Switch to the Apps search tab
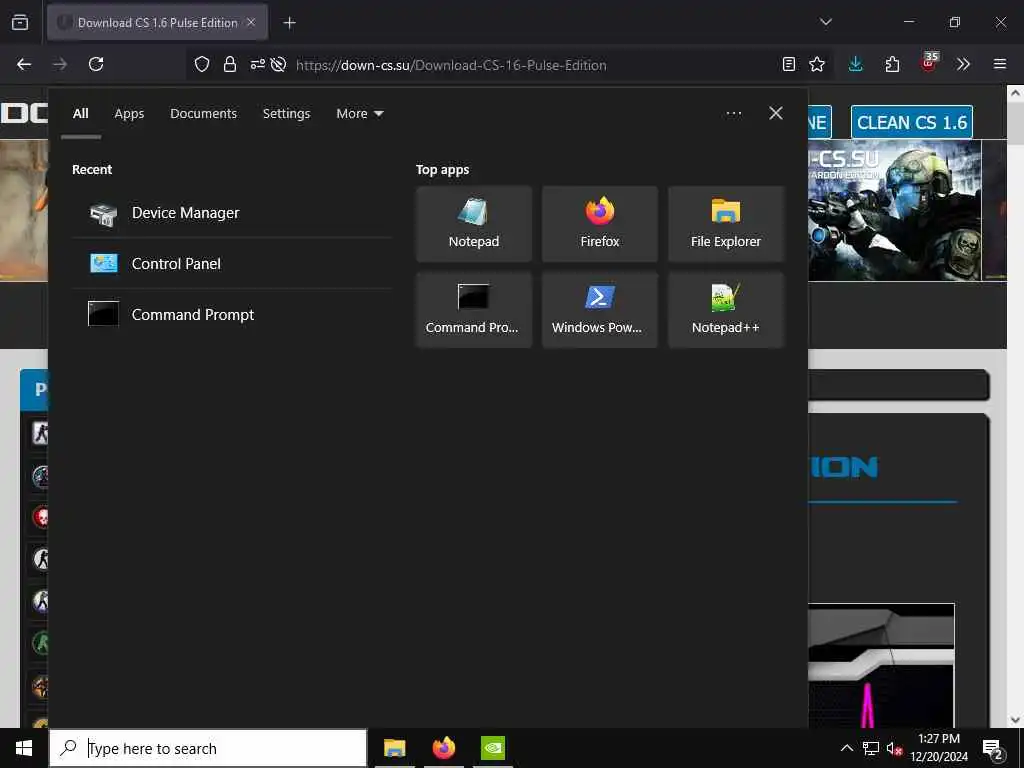 pyautogui.click(x=129, y=114)
